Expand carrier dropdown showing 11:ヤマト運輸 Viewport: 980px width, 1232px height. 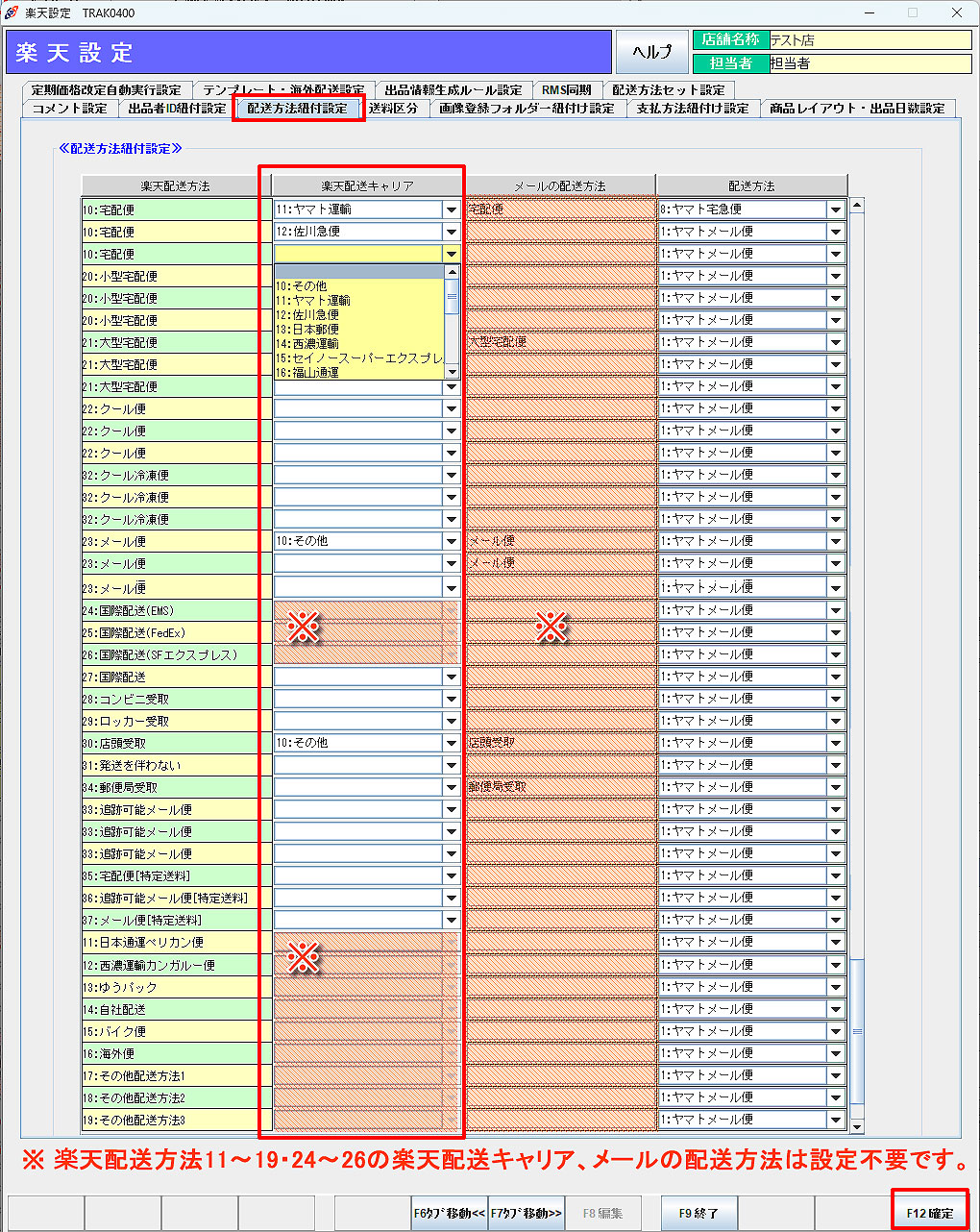click(451, 209)
